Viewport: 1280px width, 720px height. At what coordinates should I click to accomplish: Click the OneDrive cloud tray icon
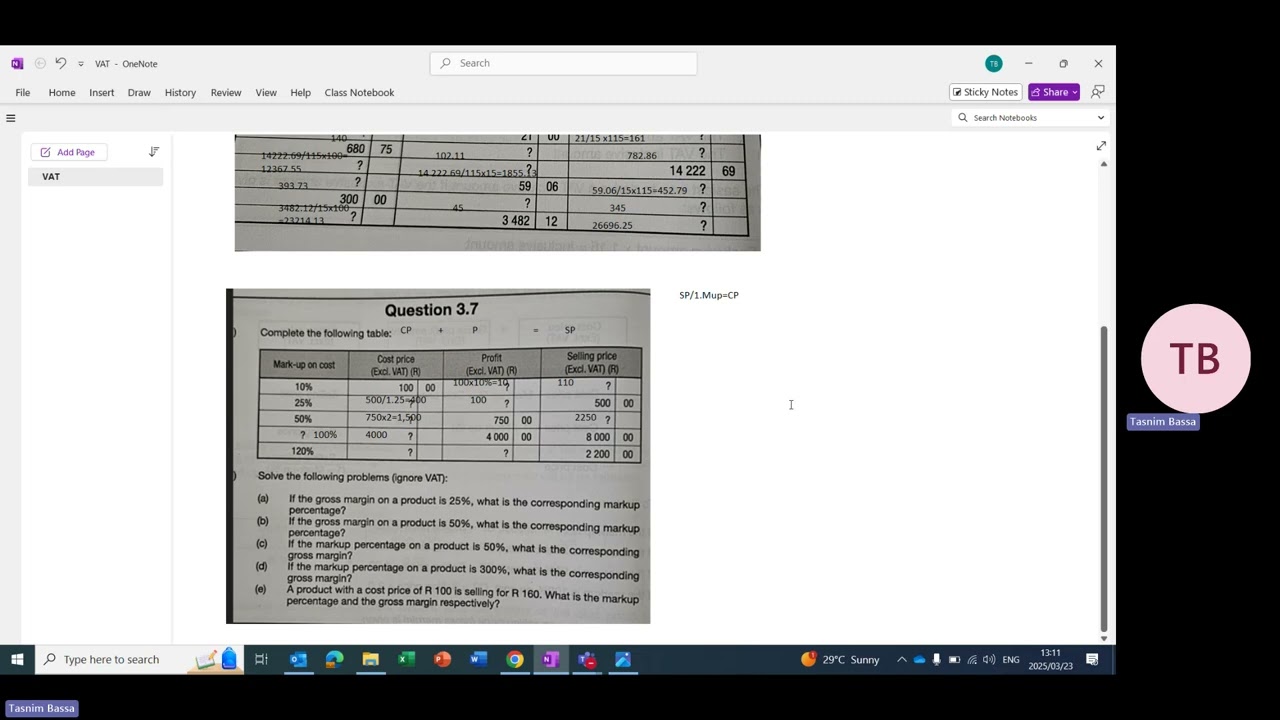pyautogui.click(x=919, y=659)
